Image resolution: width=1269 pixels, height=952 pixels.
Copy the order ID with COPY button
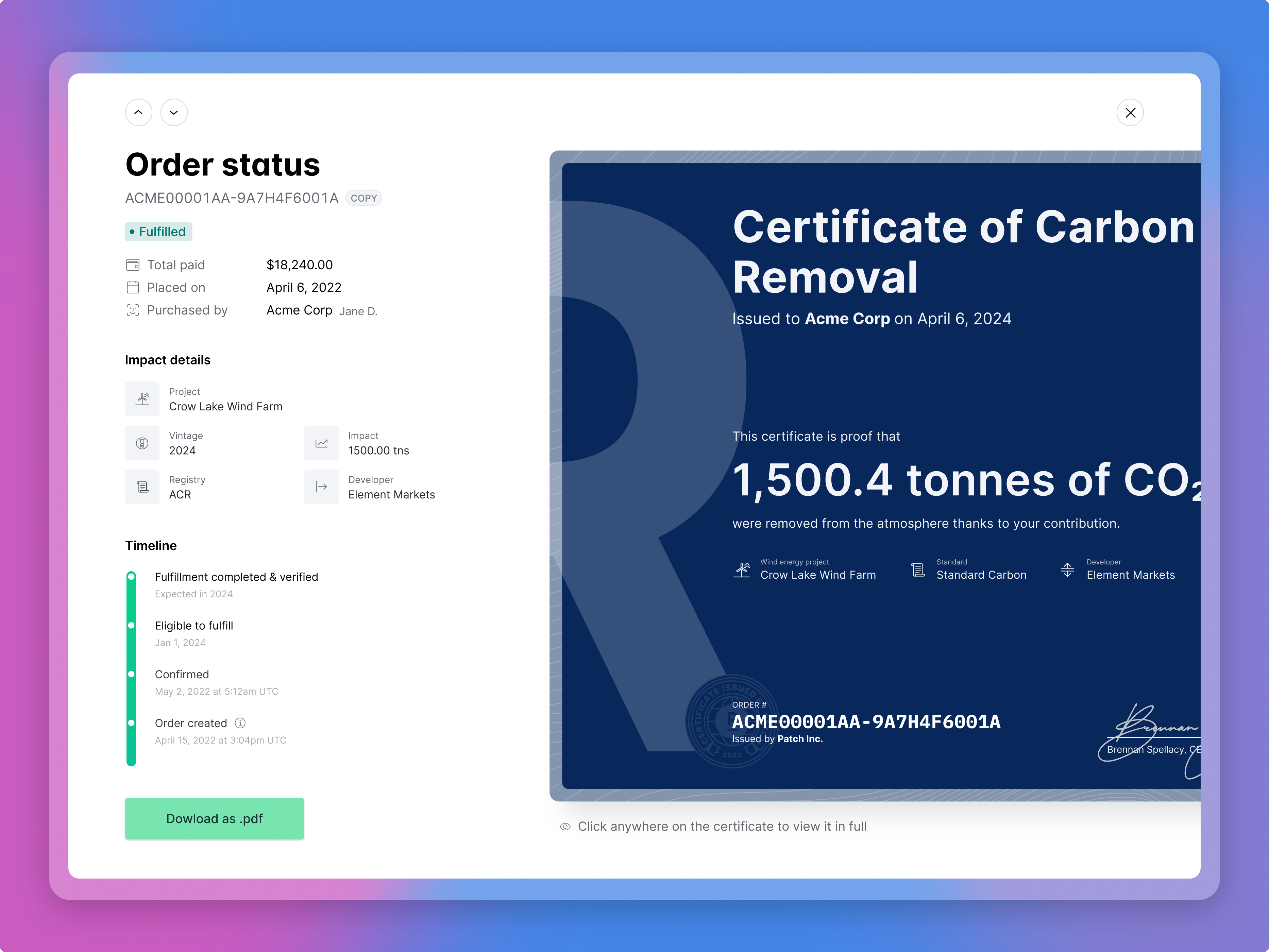(364, 198)
